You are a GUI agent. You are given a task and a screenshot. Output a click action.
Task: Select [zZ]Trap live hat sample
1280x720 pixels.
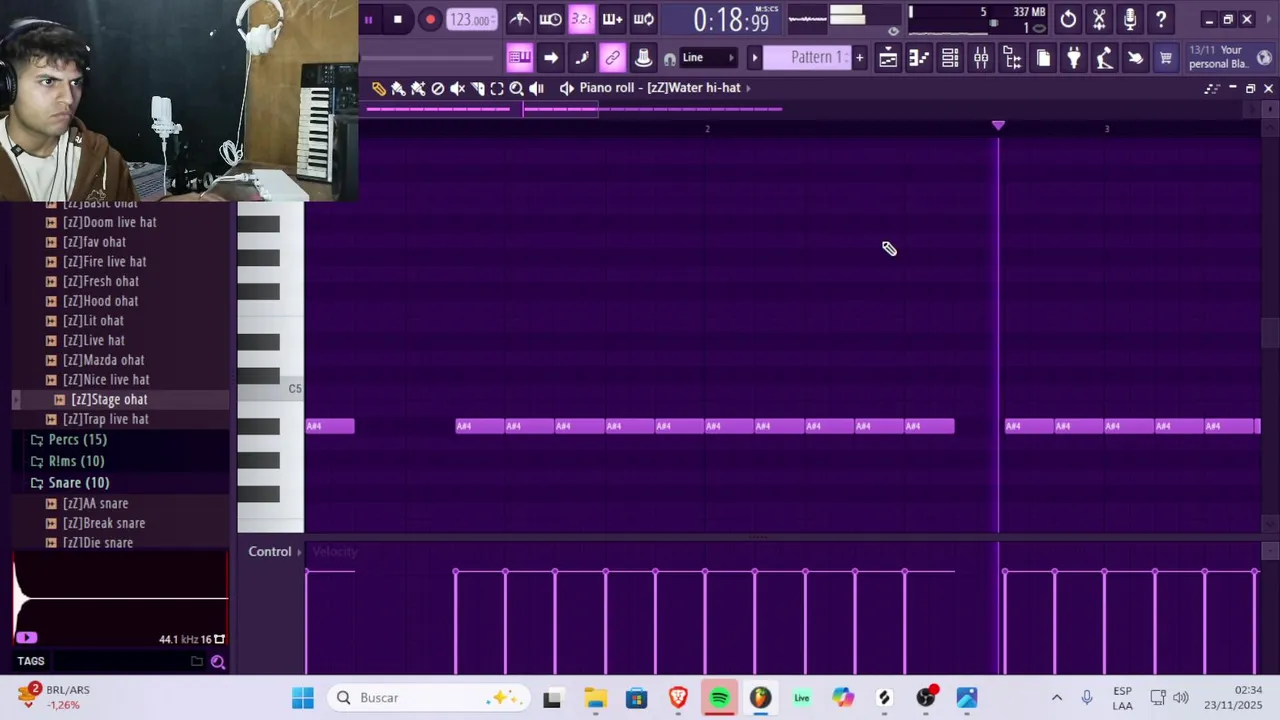coord(105,419)
